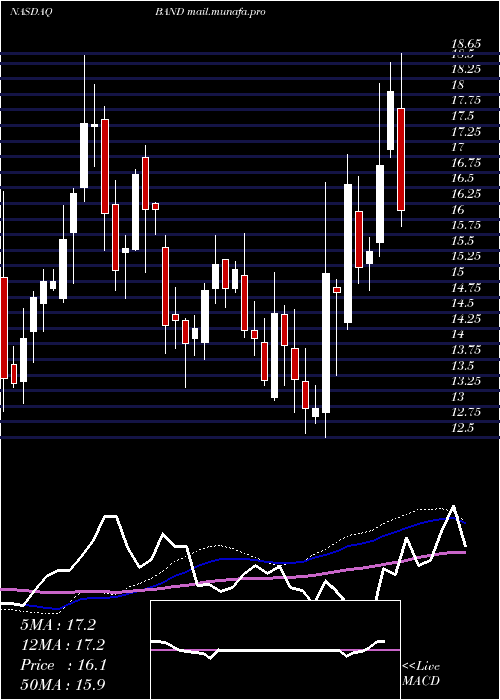The width and height of the screenshot is (500, 700).
Task: Click the 14.5 price axis label
Action: (x=462, y=304)
